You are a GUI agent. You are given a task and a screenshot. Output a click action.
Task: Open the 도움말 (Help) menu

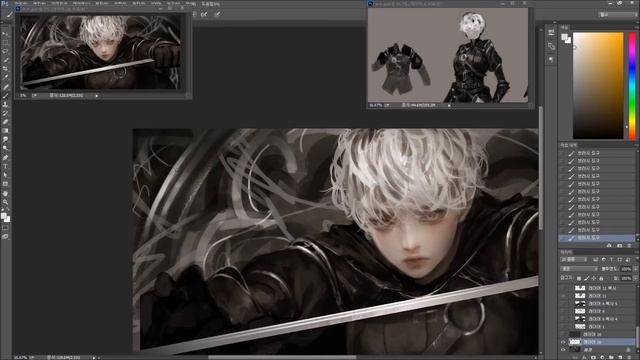point(210,3)
